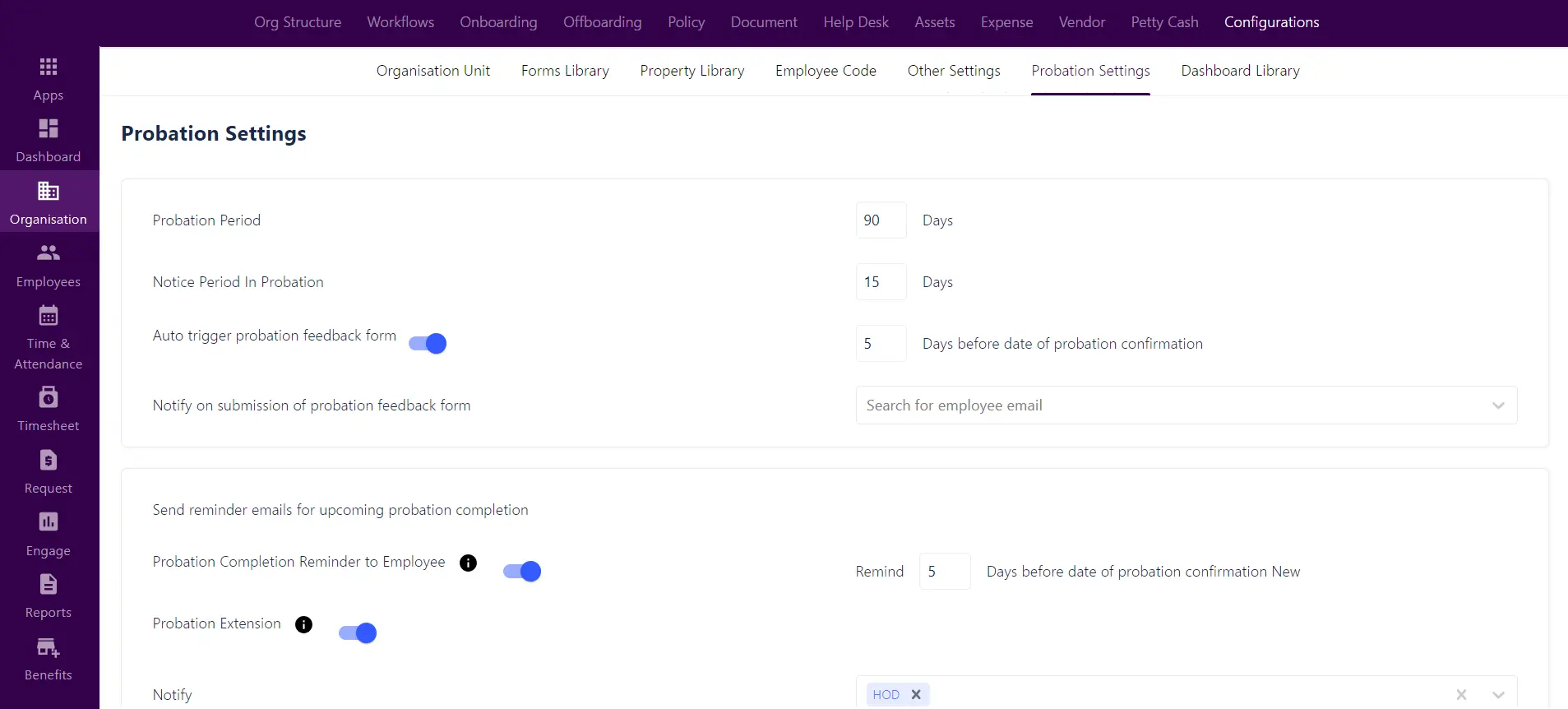Open the Assets menu

935,22
